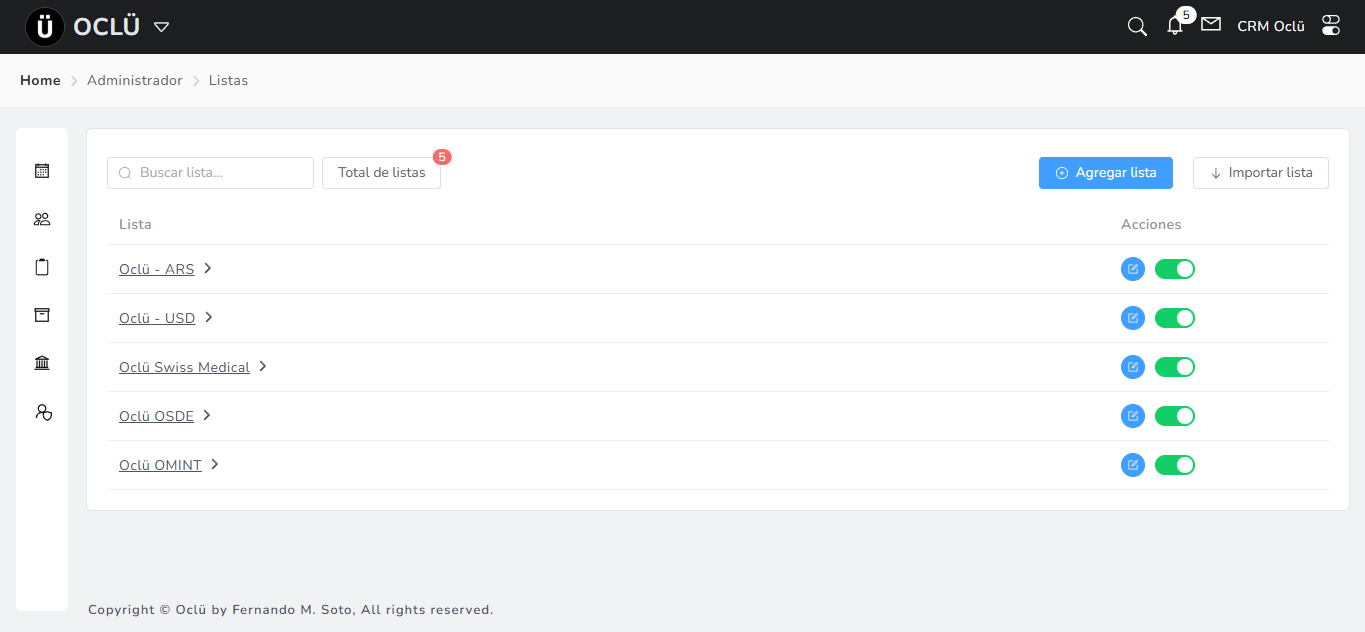Screen dimensions: 1365x632
Task: Disable the Oclü Swiss Medical list toggle
Action: pos(1175,367)
